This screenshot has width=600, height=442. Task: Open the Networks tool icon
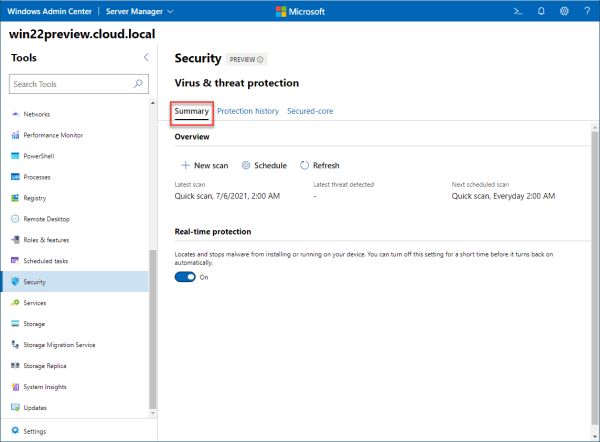(x=15, y=114)
